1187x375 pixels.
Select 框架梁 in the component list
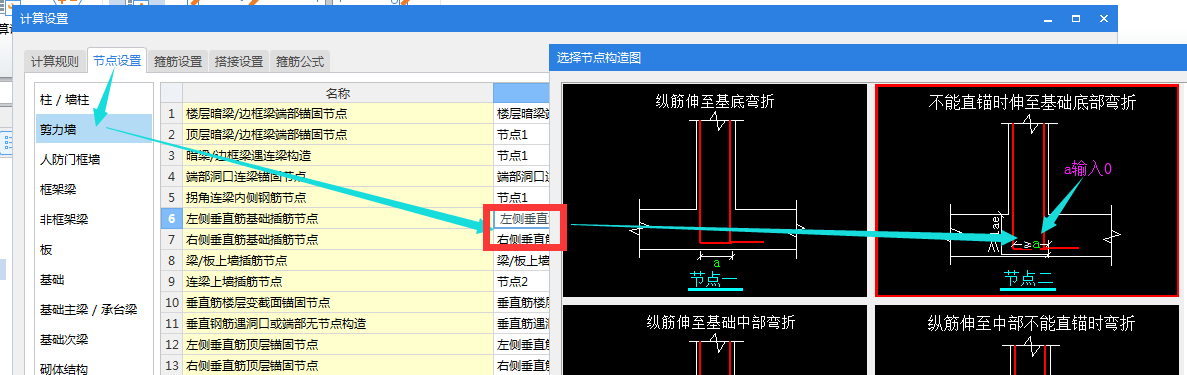(x=94, y=189)
